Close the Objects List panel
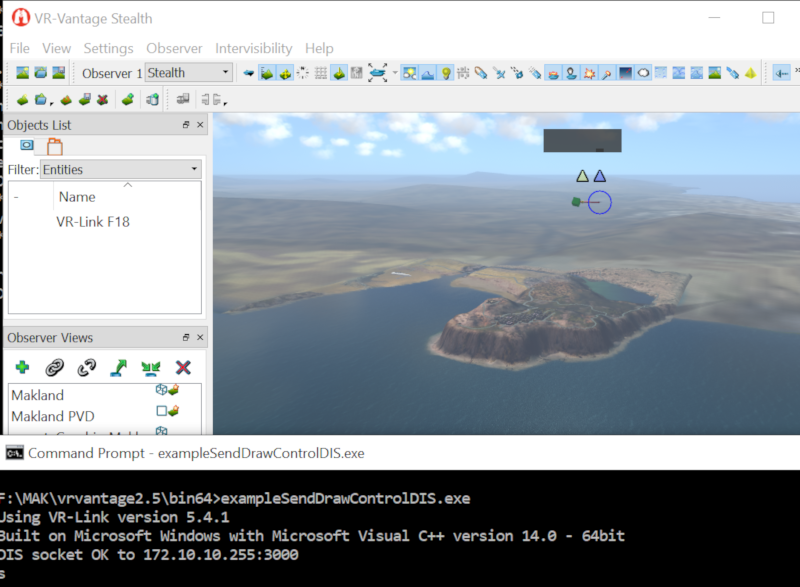The height and width of the screenshot is (587, 800). click(x=200, y=125)
